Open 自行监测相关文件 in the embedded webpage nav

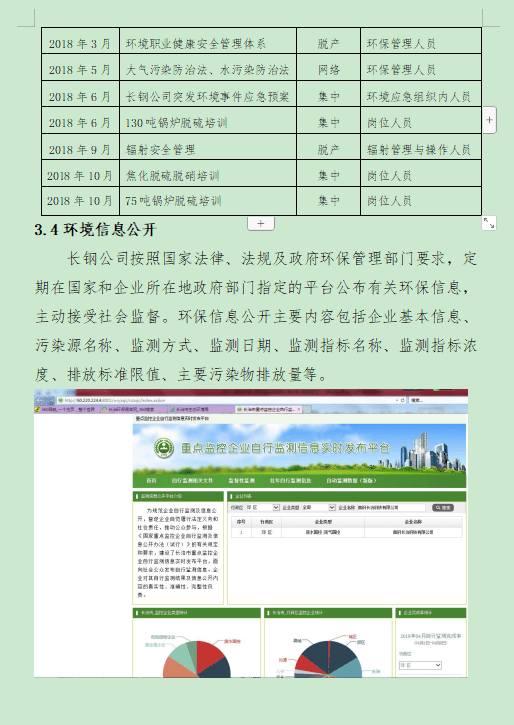[x=192, y=480]
